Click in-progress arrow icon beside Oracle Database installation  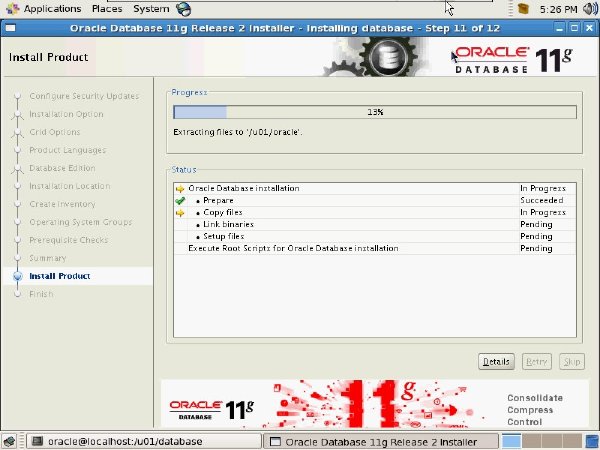(180, 189)
